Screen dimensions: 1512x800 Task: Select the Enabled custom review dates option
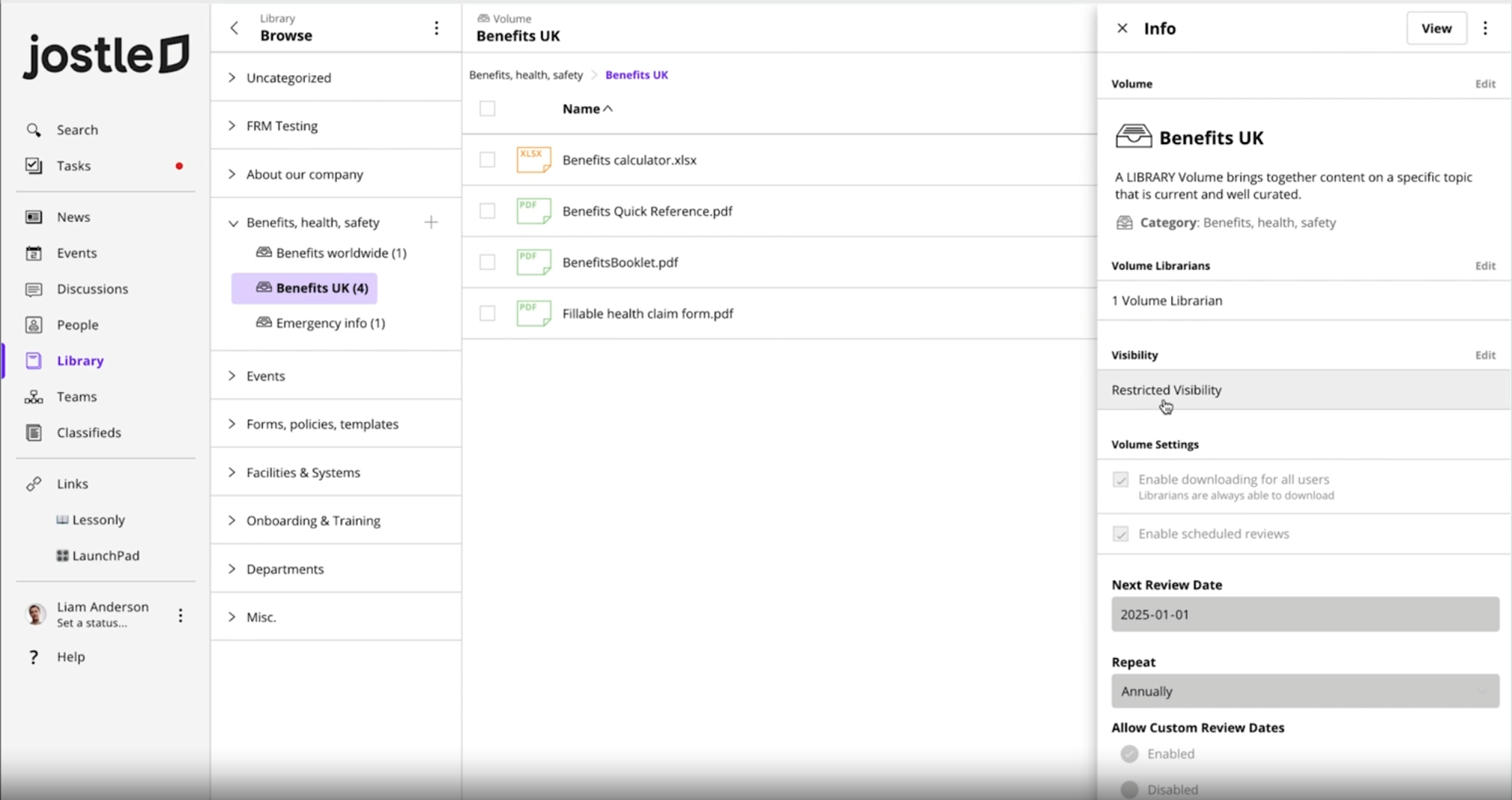[1130, 754]
